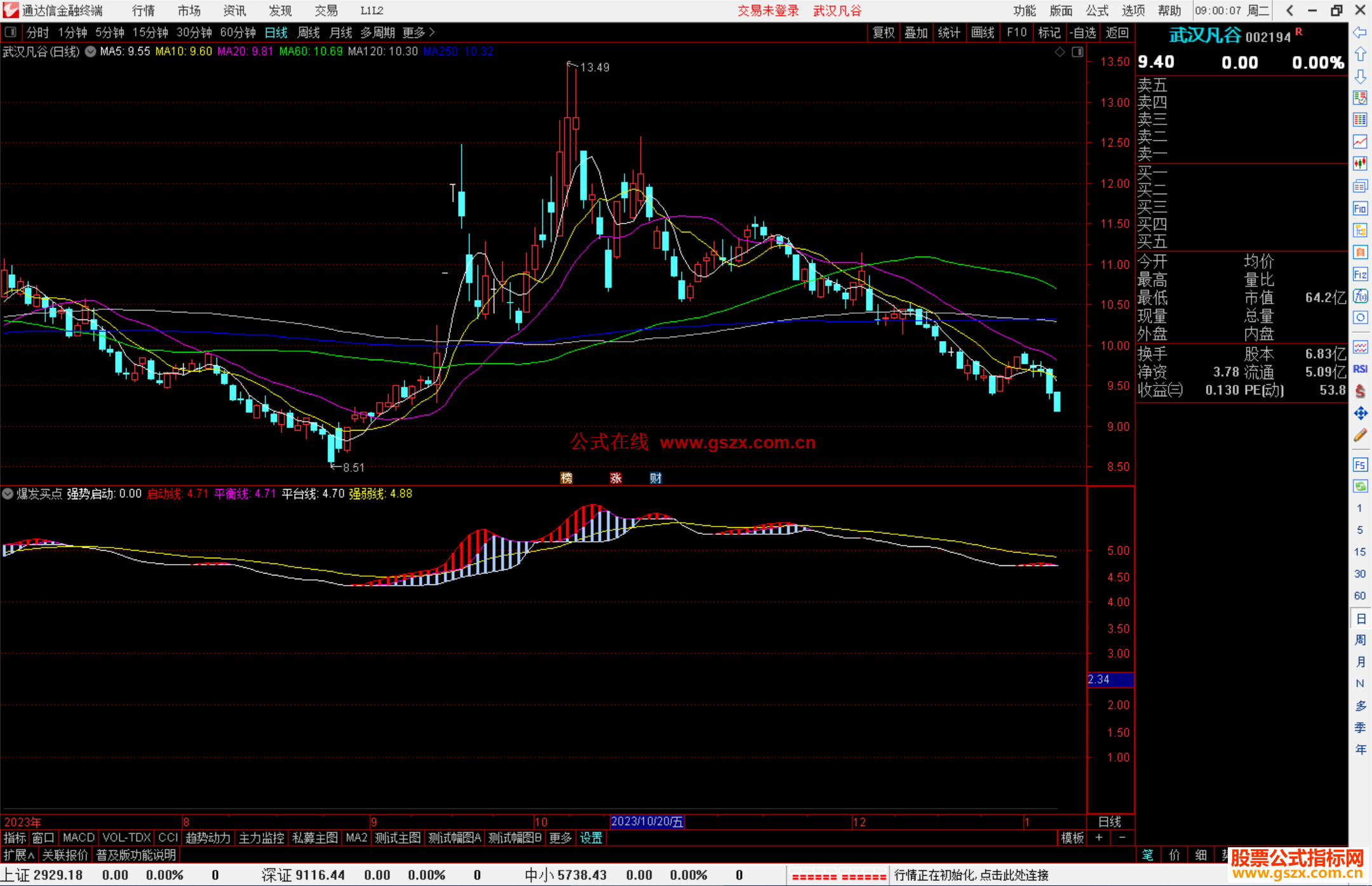Image resolution: width=1372 pixels, height=886 pixels.
Task: Switch to the MACD indicator tab
Action: [79, 838]
